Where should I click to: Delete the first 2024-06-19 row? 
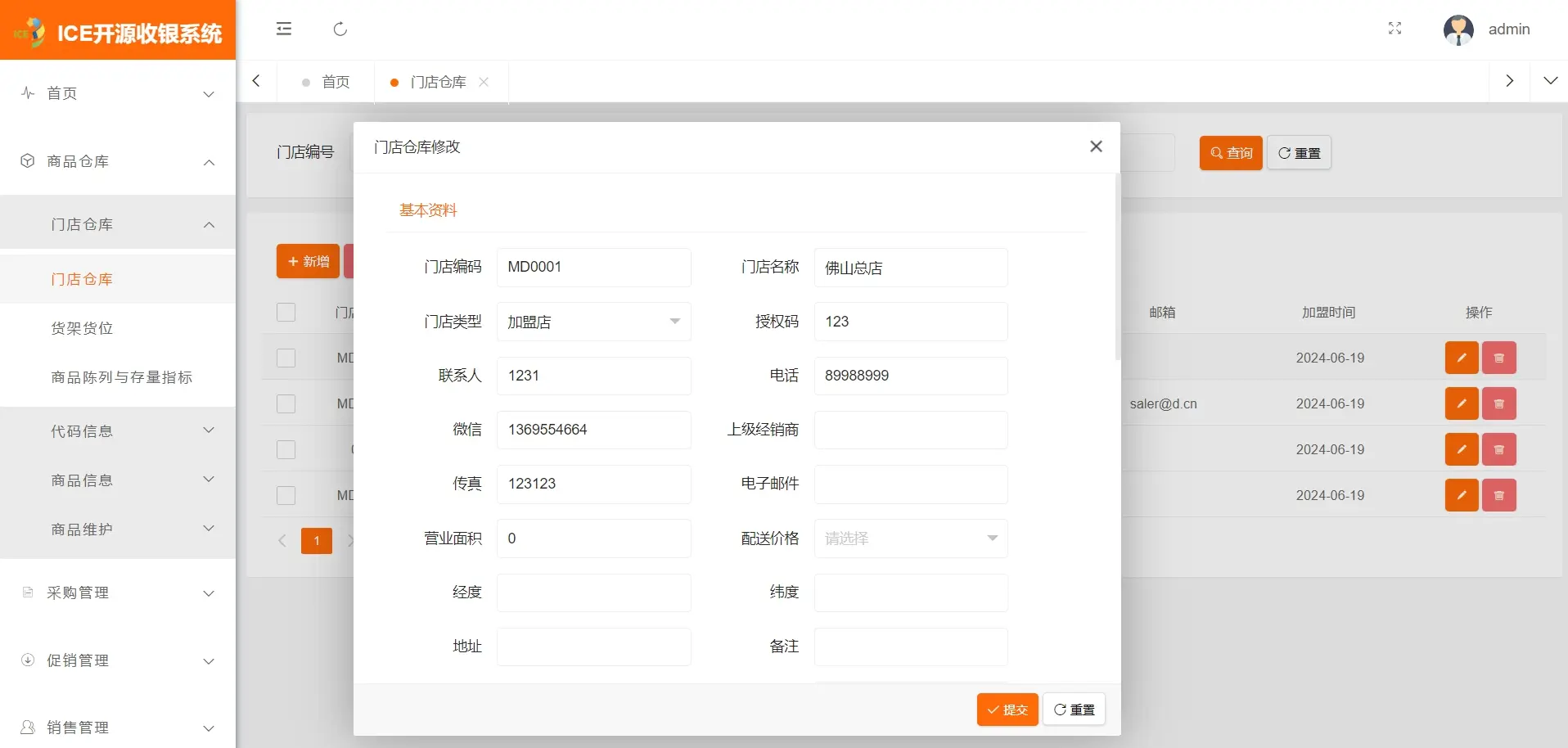click(1499, 358)
